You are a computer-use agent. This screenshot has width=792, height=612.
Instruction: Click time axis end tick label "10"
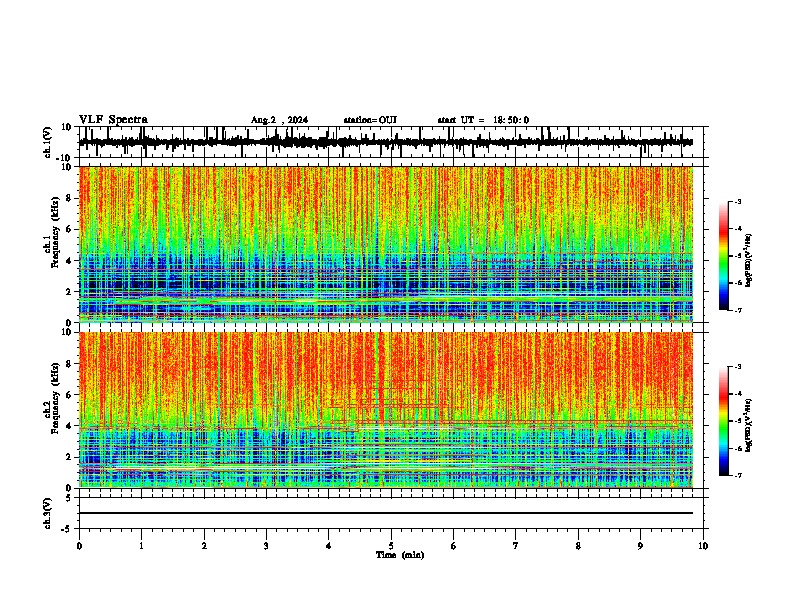pyautogui.click(x=703, y=546)
